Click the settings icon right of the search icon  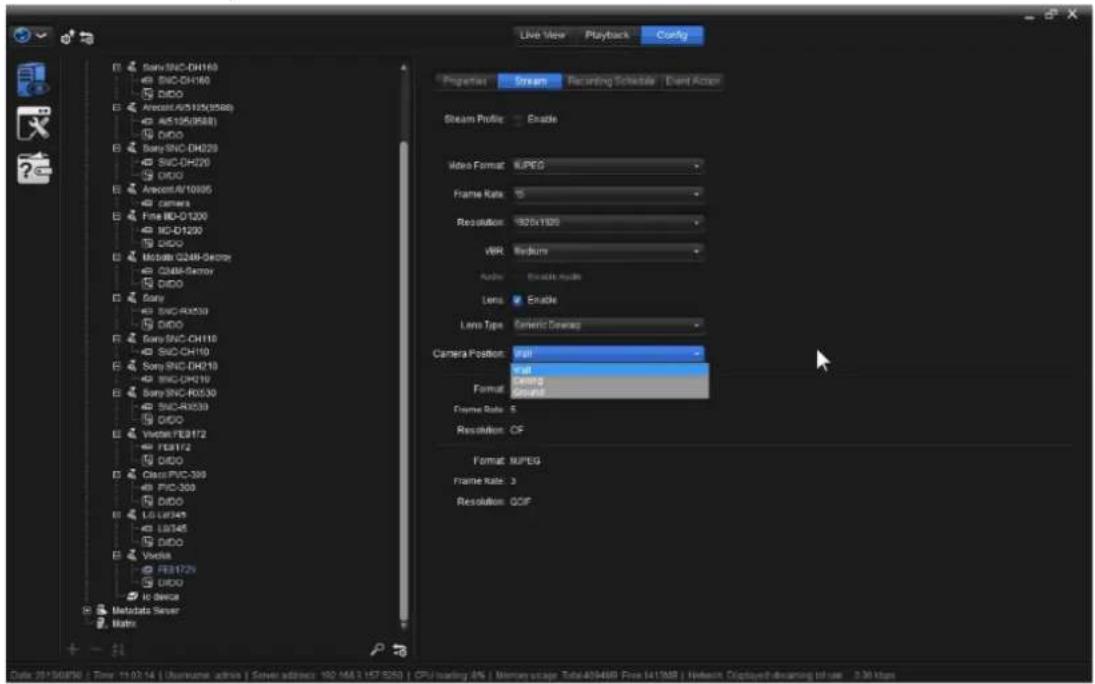click(x=399, y=650)
